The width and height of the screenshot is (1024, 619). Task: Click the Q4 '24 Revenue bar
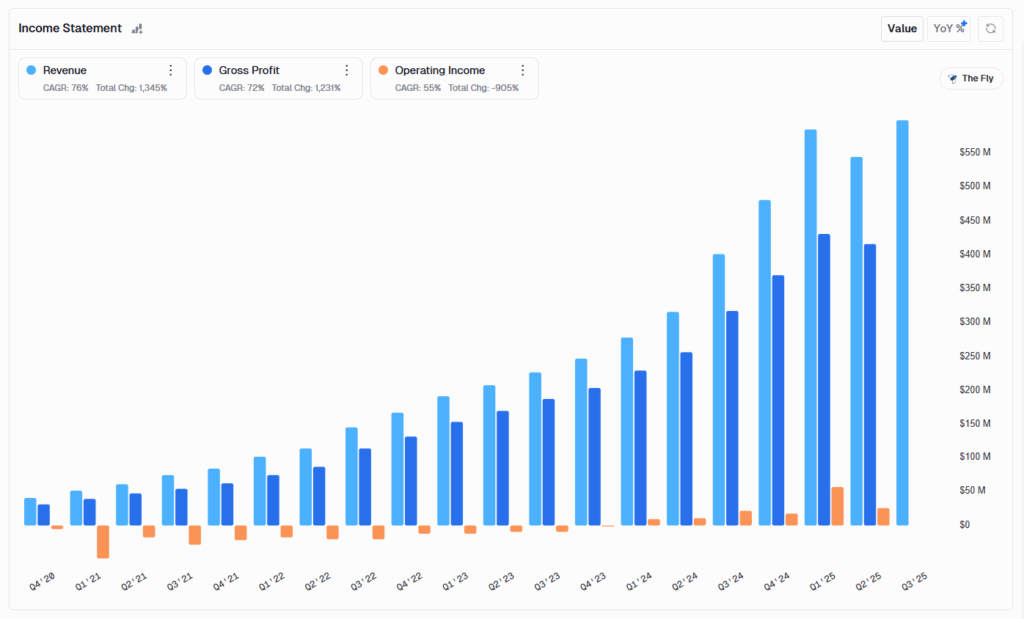point(764,362)
